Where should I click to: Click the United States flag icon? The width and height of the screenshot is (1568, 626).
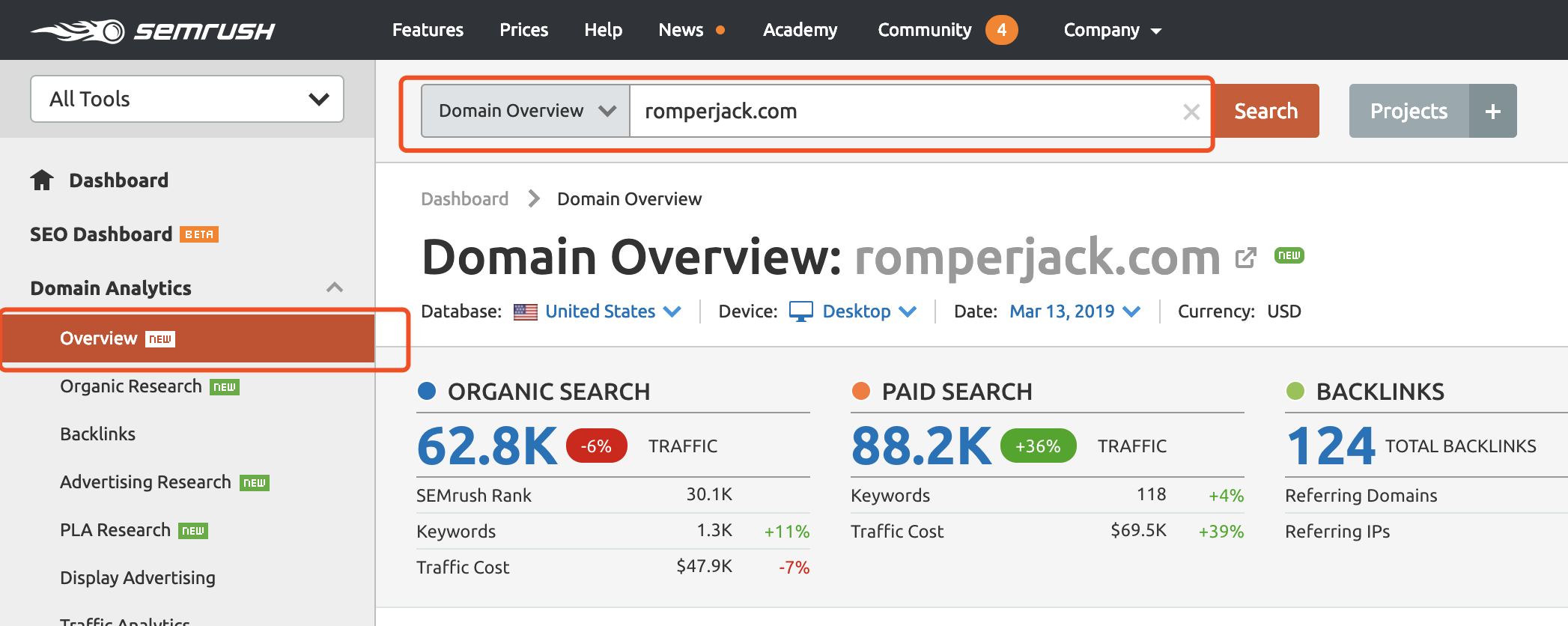coord(526,312)
